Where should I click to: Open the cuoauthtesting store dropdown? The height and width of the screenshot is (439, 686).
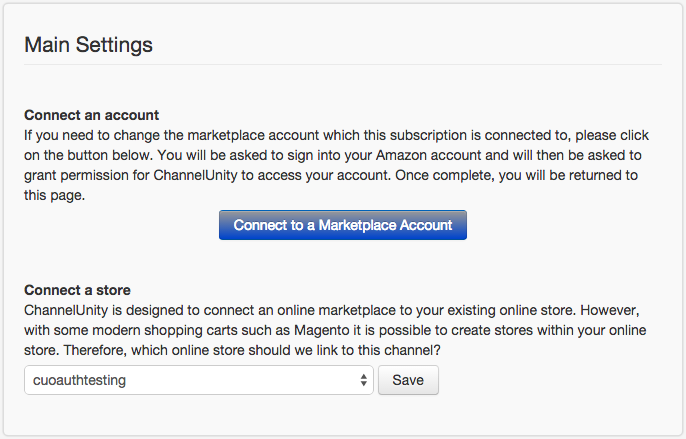[199, 380]
